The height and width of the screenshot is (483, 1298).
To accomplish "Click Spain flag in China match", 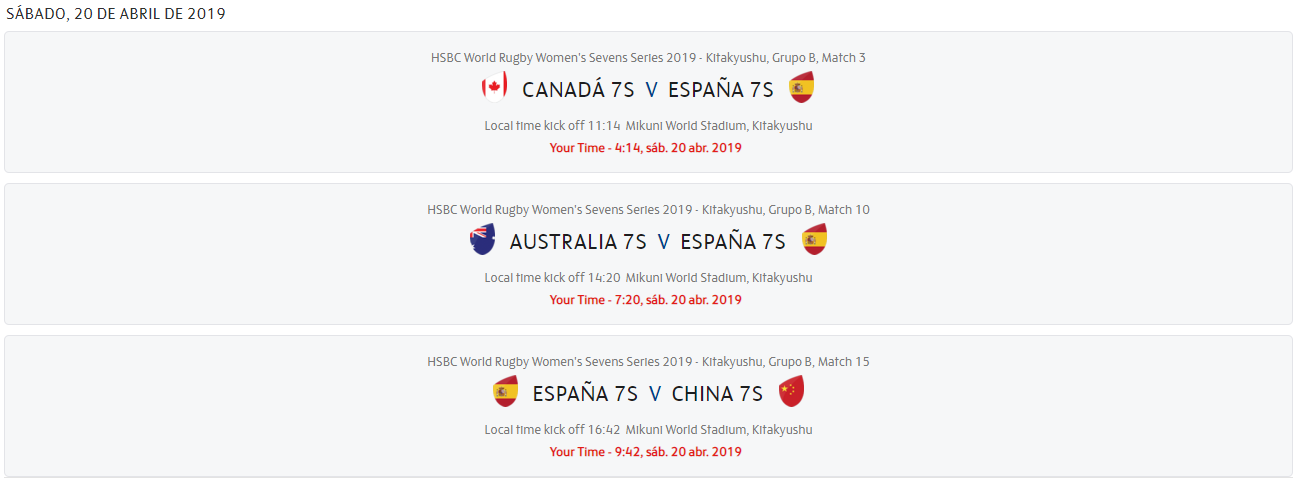I will click(x=506, y=392).
